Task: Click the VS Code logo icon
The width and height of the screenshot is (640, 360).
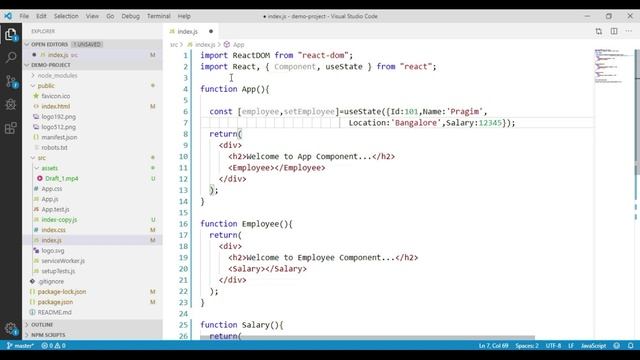Action: coord(8,16)
